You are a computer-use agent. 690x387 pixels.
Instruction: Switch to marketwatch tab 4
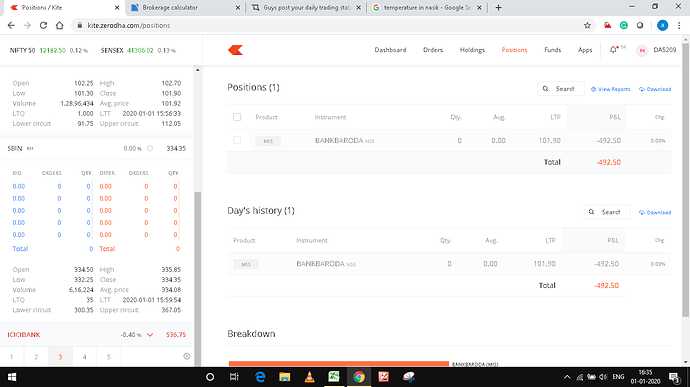click(x=84, y=357)
